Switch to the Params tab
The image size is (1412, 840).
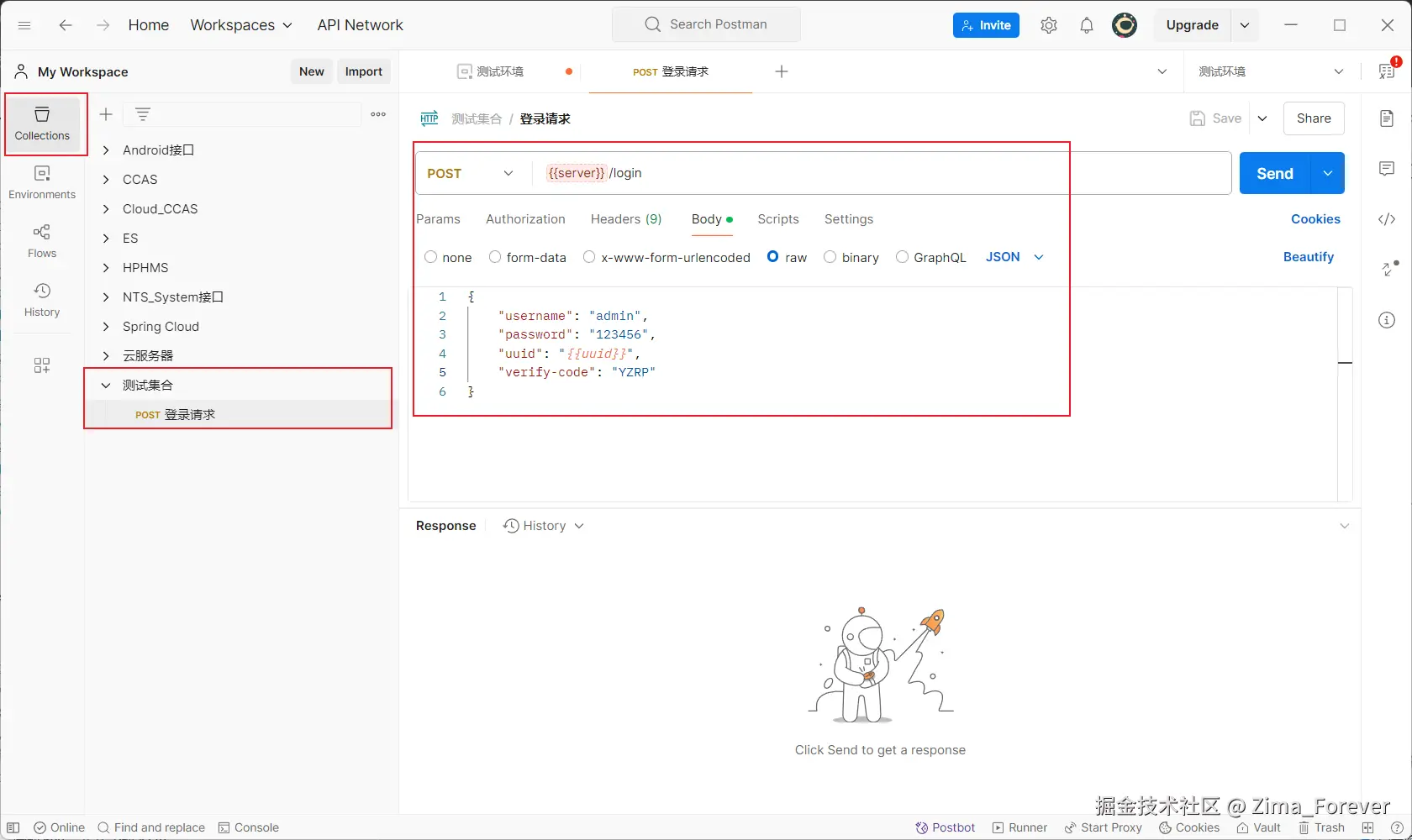coord(438,219)
